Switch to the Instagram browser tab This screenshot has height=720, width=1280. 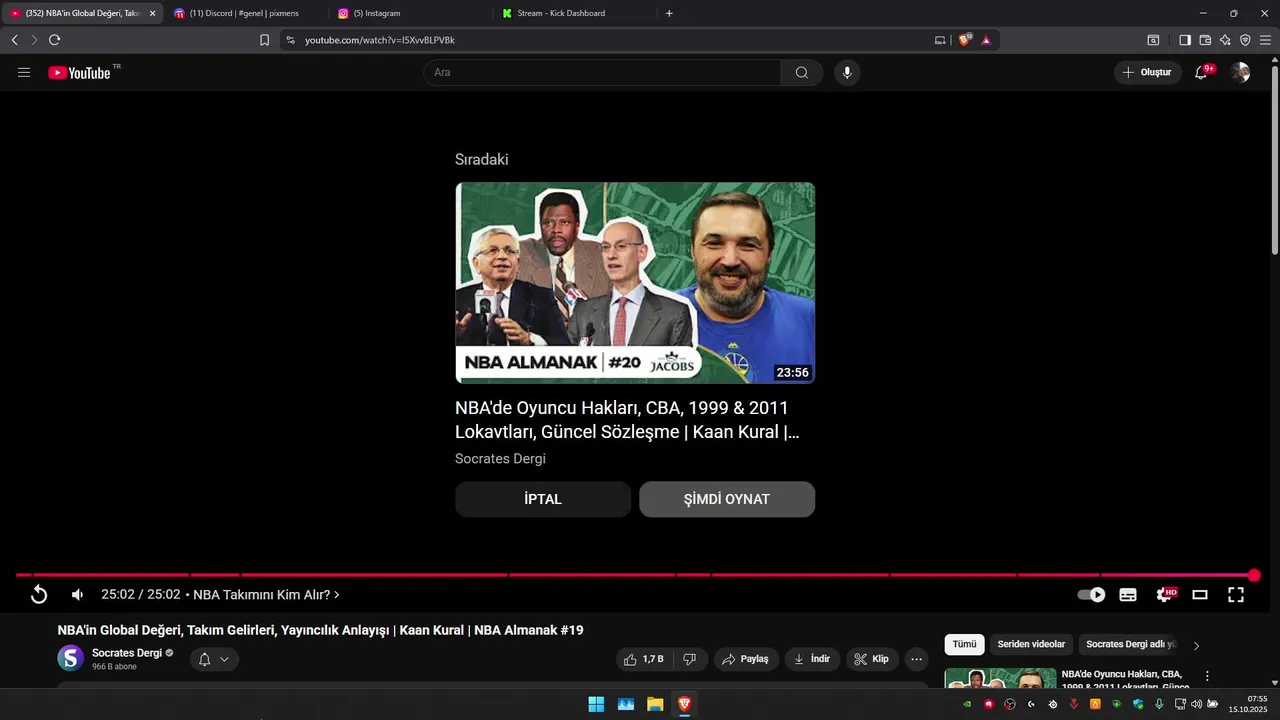pos(410,13)
